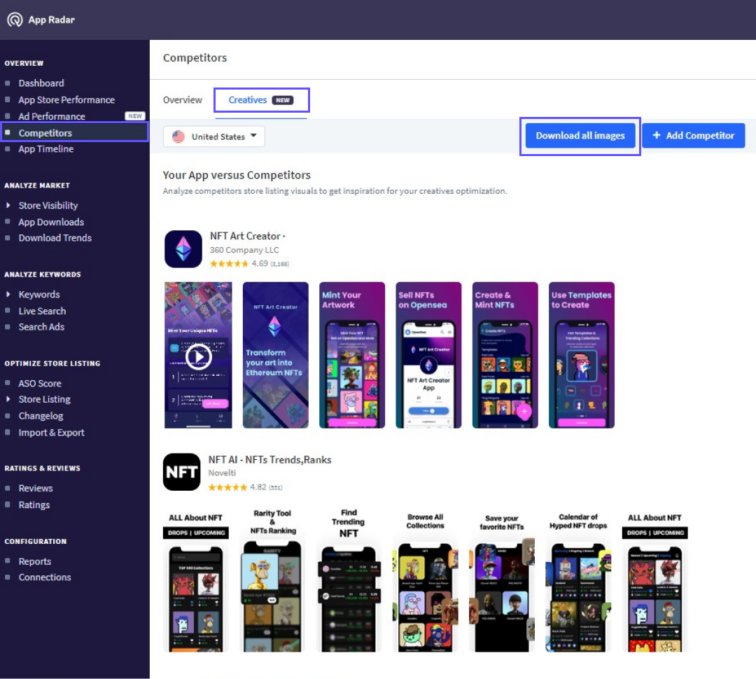Open the 'Save your favorite NFTs' screenshot
This screenshot has height=679, width=756.
point(502,580)
